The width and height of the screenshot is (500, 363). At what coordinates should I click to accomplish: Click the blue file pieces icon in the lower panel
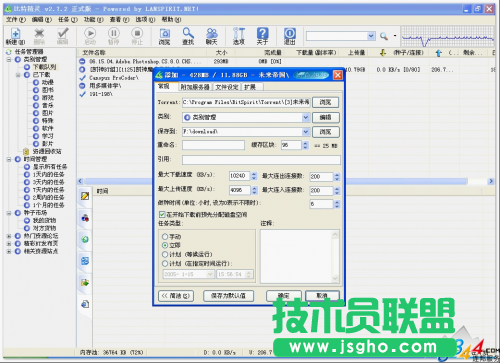click(85, 261)
